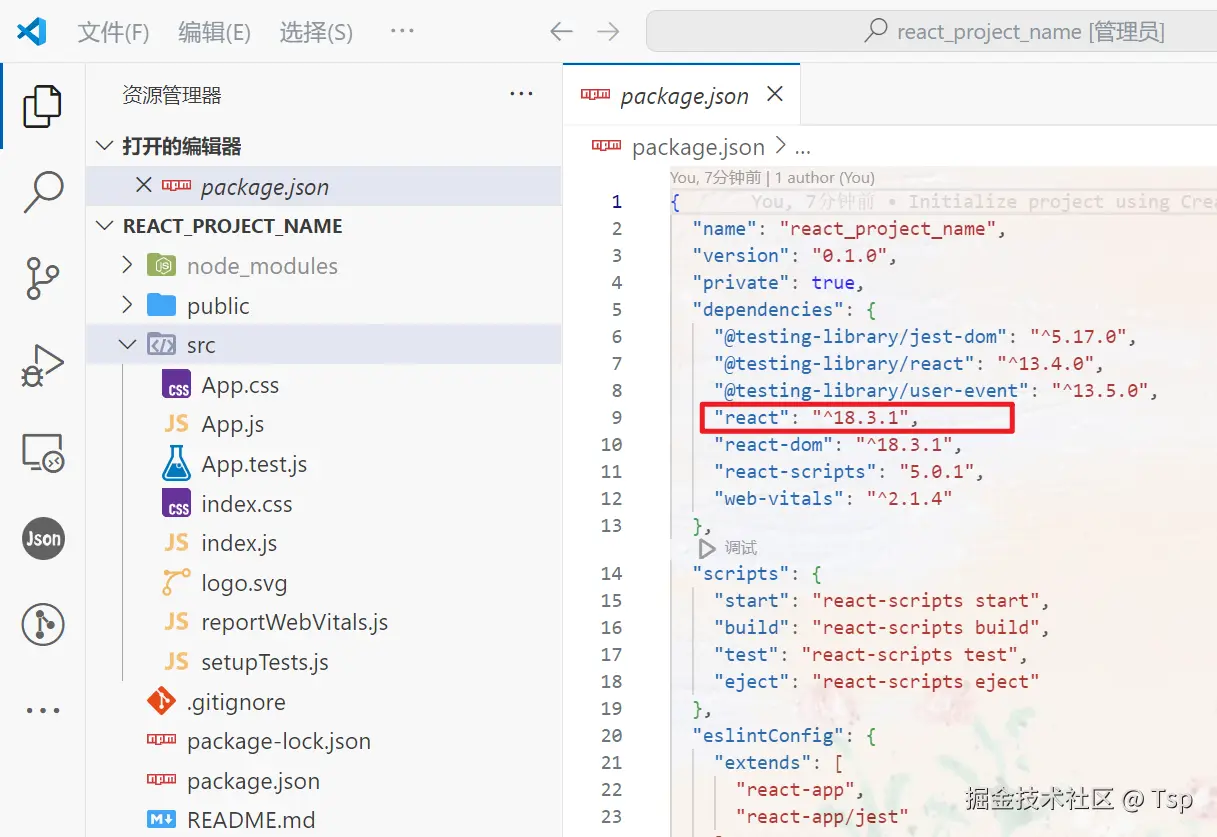
Task: Open the Source Control view
Action: (x=42, y=278)
